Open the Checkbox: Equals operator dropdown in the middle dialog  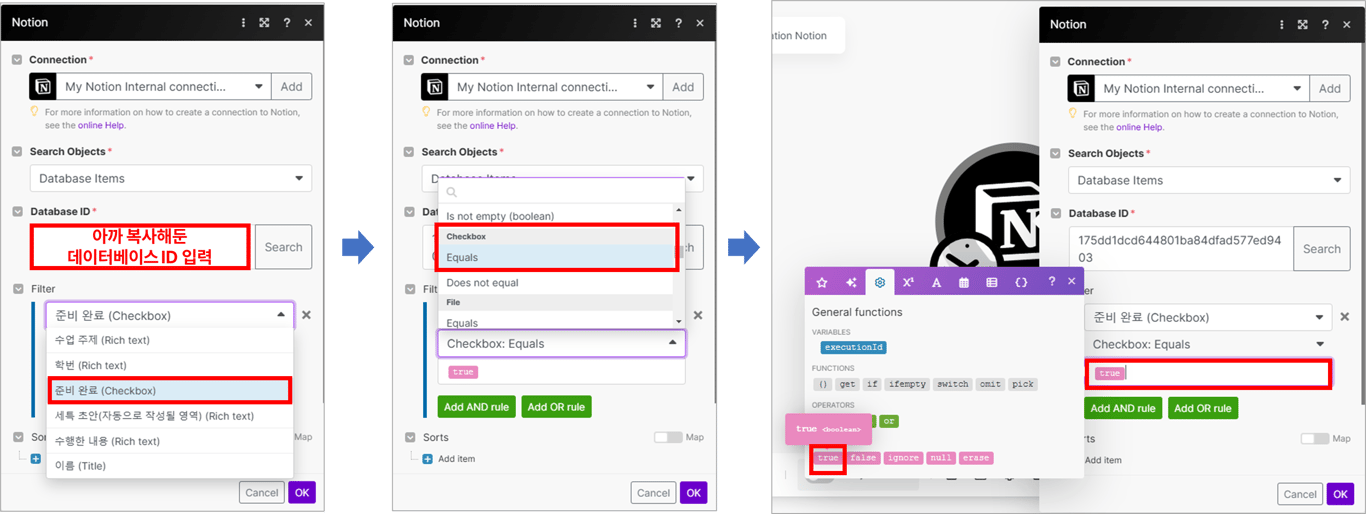click(x=562, y=343)
